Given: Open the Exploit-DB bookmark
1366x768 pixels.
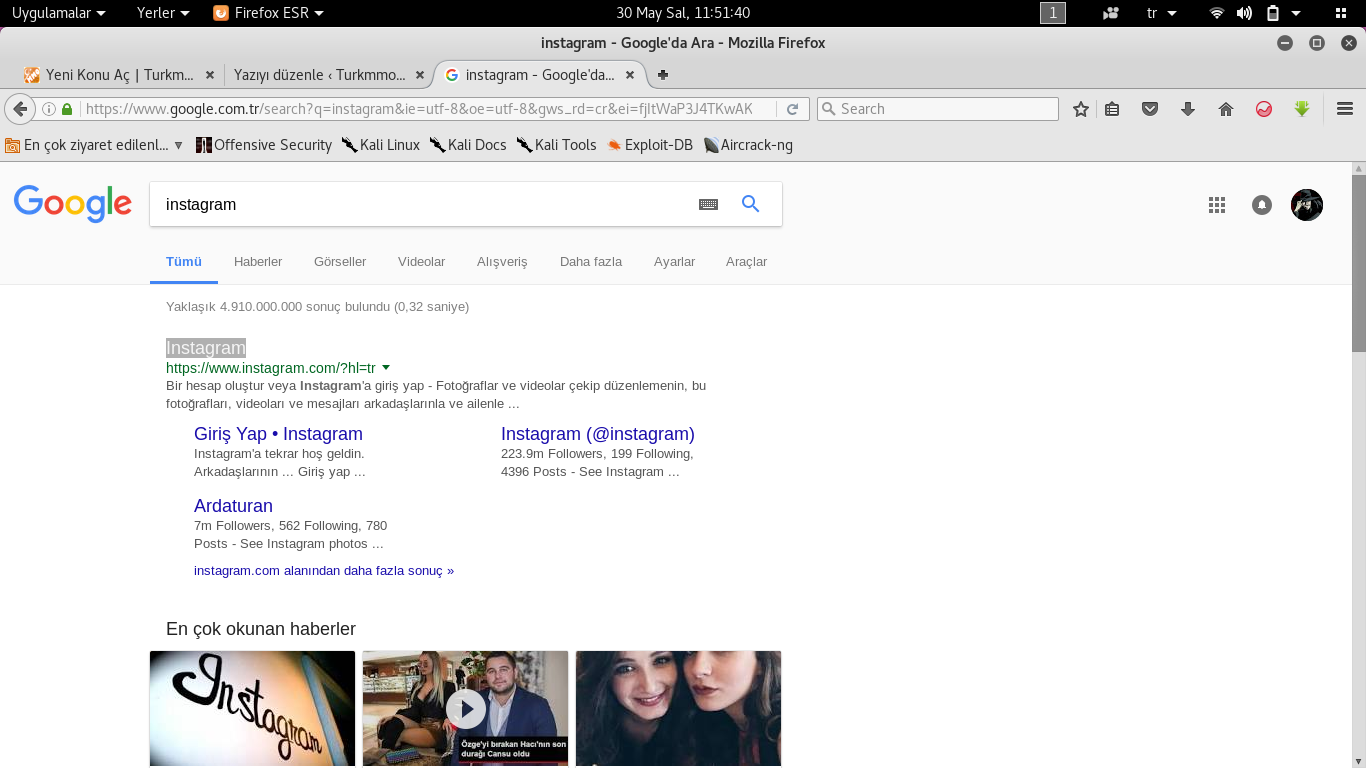Looking at the screenshot, I should 650,145.
